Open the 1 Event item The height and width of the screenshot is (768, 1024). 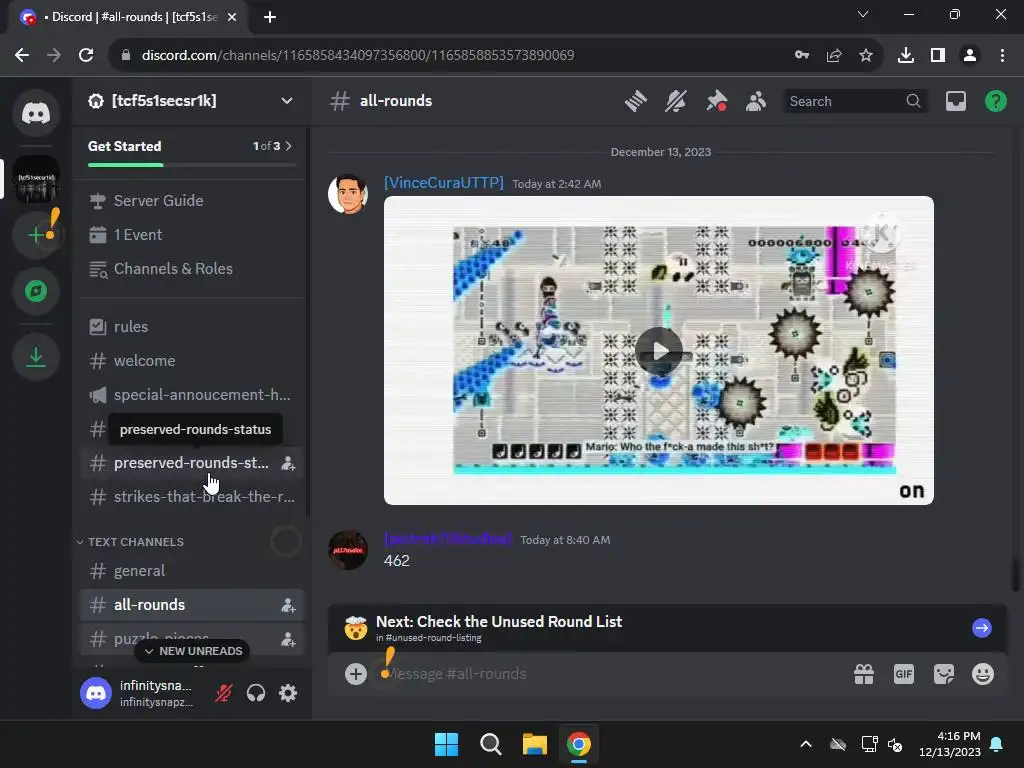coord(191,234)
